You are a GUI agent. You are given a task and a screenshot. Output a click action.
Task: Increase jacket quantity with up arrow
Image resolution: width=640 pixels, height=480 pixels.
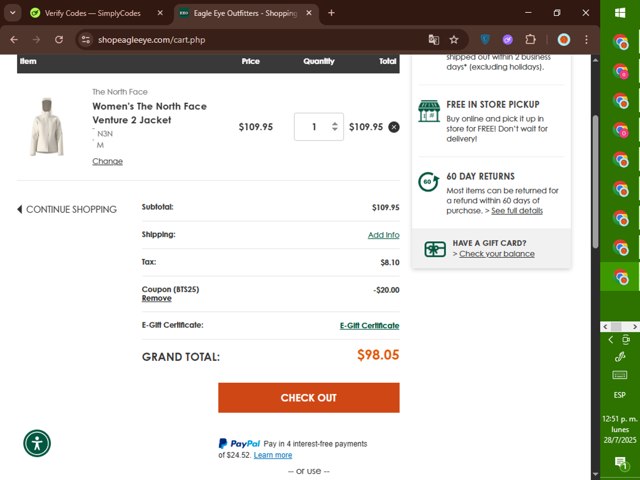(x=335, y=124)
